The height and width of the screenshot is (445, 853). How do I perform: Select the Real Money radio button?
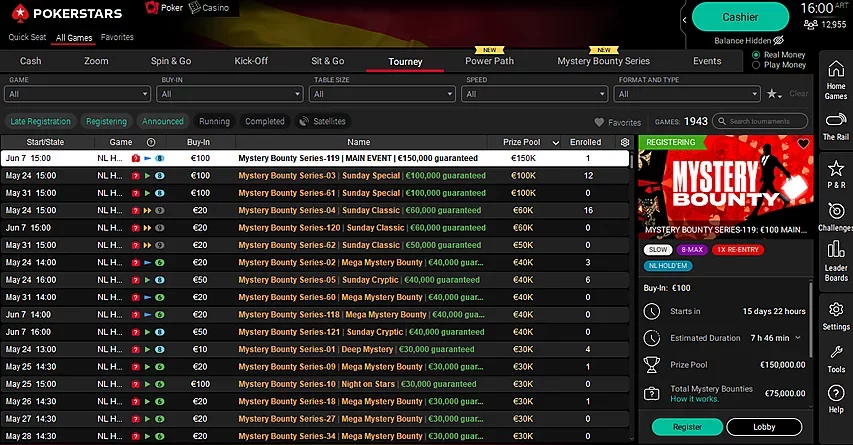tap(756, 54)
